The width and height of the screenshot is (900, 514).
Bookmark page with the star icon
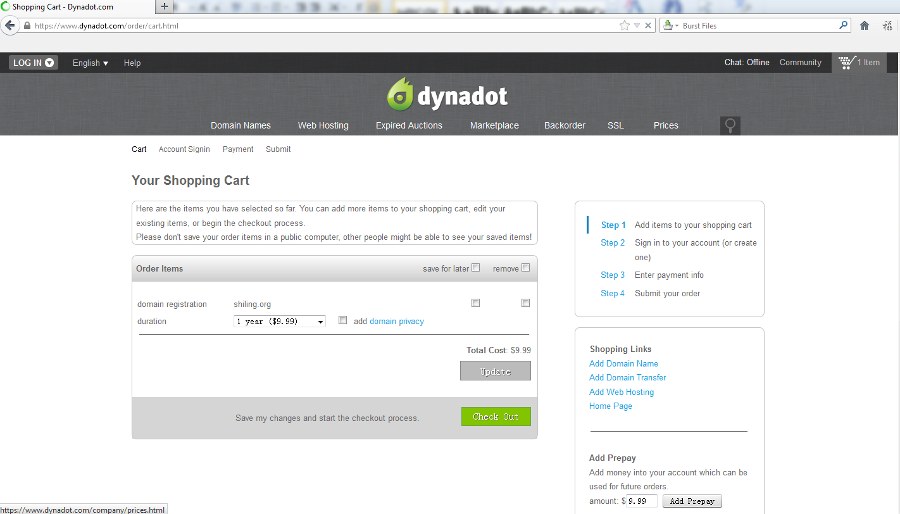624,25
